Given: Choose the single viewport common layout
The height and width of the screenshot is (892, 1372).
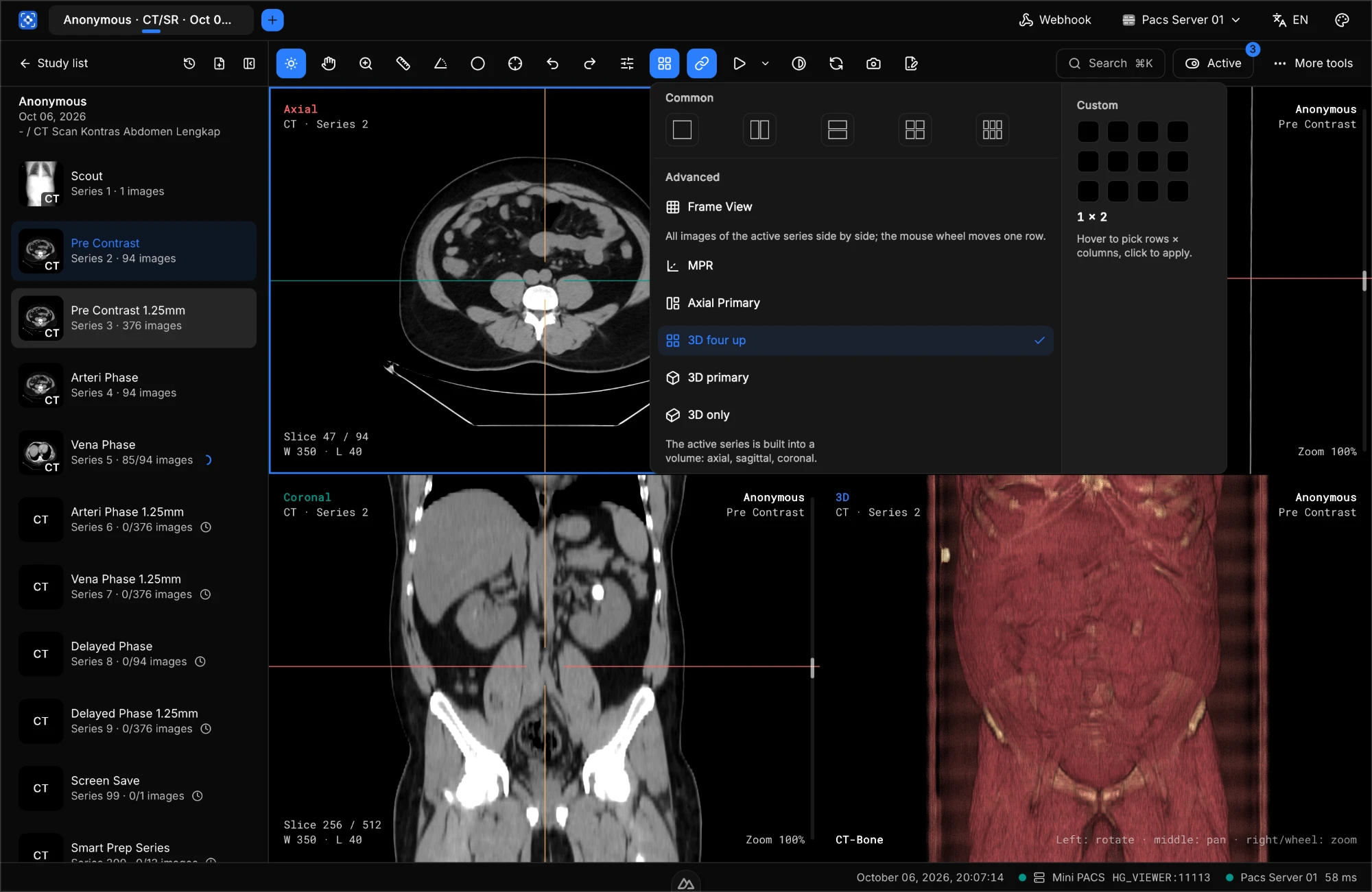Looking at the screenshot, I should [682, 130].
